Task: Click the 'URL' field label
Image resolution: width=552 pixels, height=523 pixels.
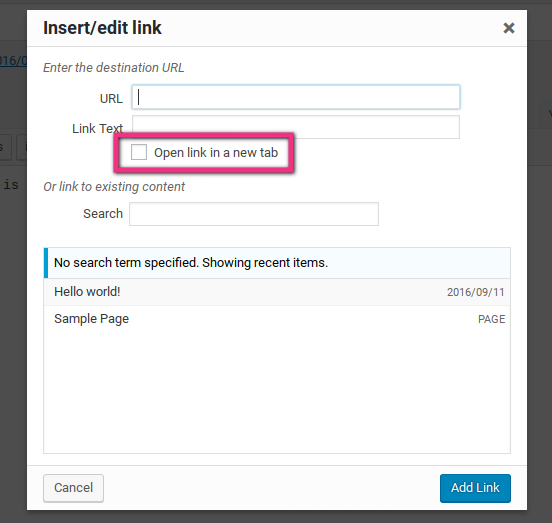Action: coord(111,99)
